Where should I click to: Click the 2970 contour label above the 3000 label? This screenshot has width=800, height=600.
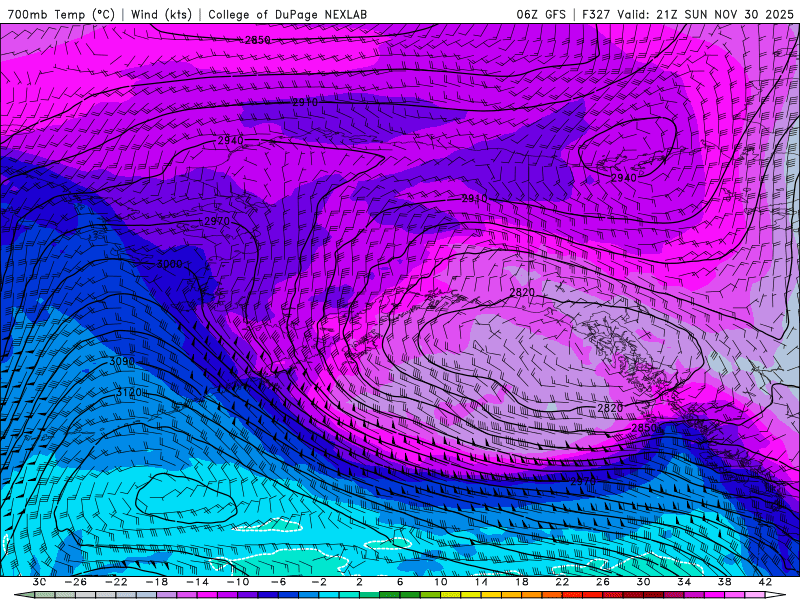[x=217, y=221]
